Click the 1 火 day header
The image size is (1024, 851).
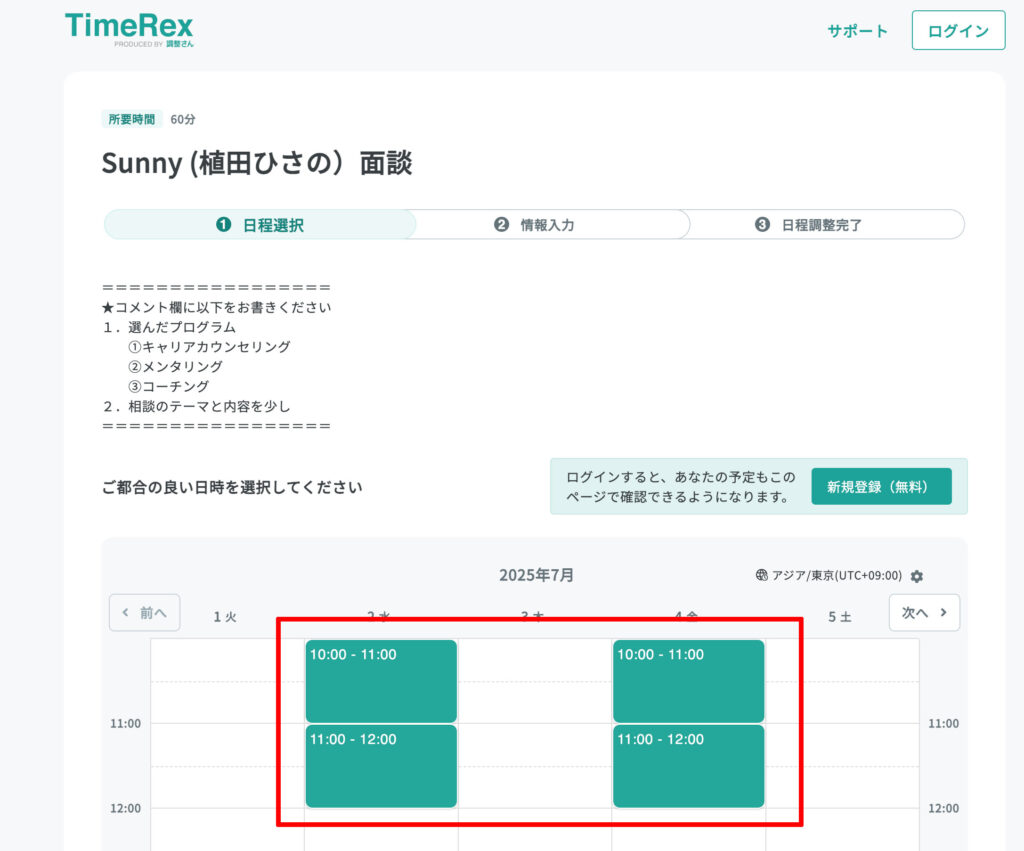pos(225,617)
